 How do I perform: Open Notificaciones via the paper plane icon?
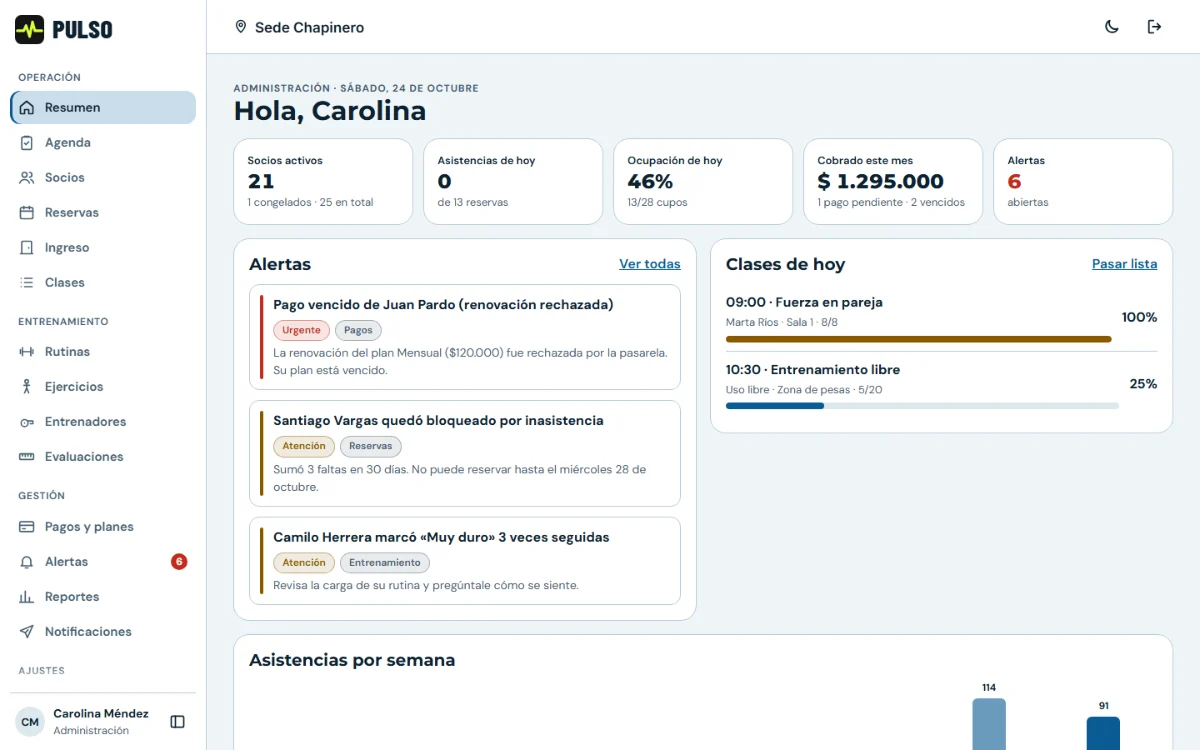27,632
